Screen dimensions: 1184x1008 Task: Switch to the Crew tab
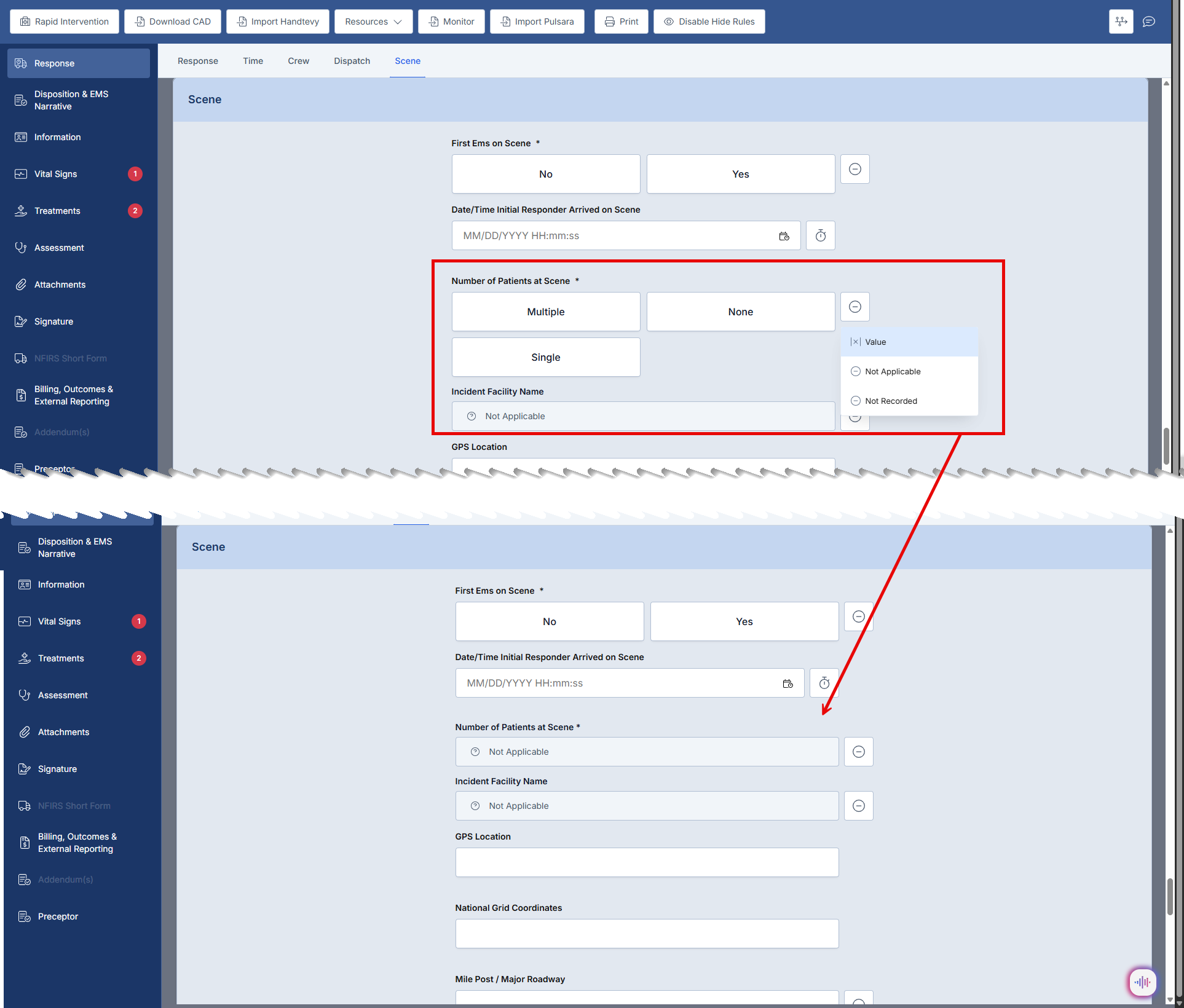(298, 61)
